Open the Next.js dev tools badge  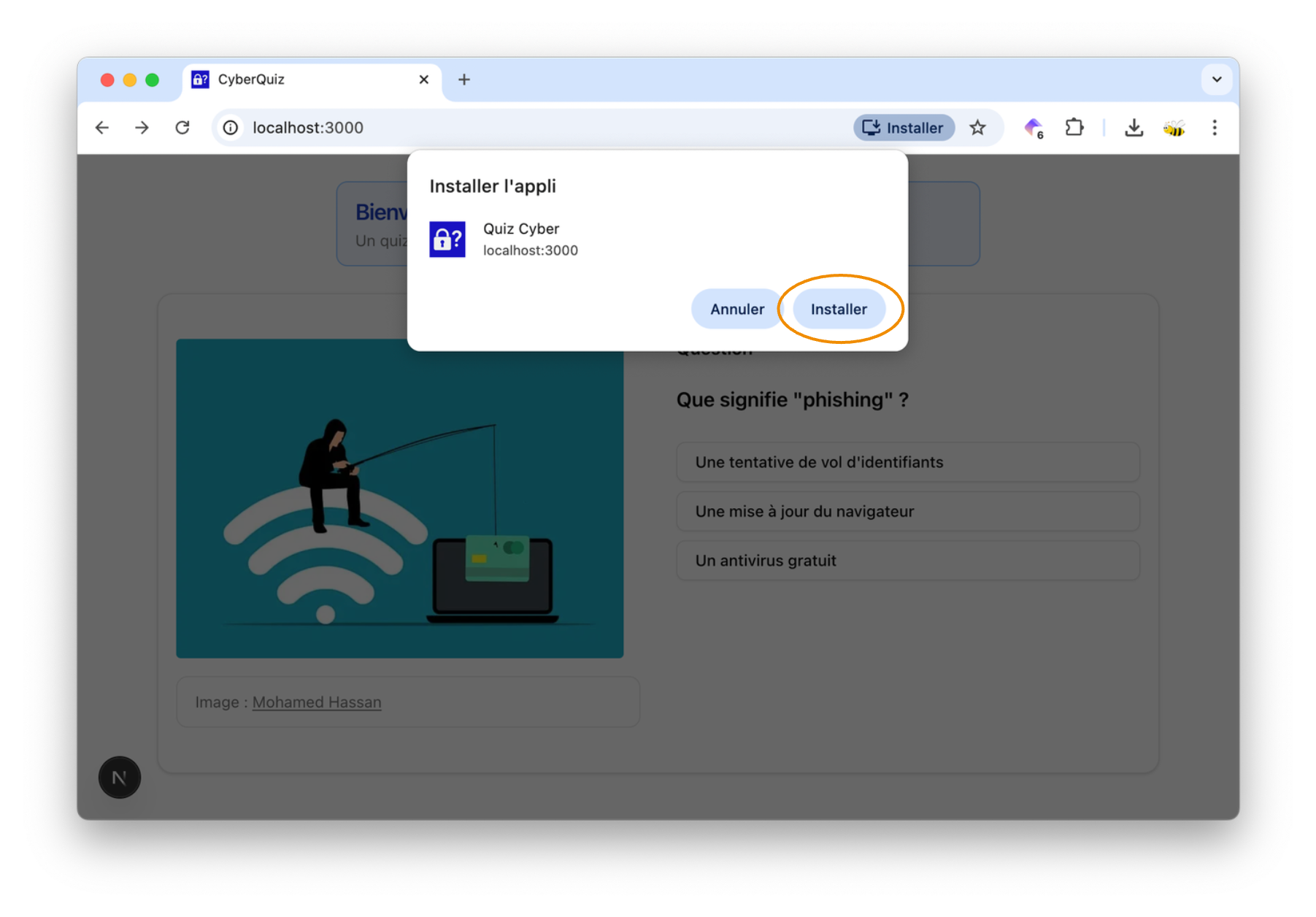click(x=120, y=778)
